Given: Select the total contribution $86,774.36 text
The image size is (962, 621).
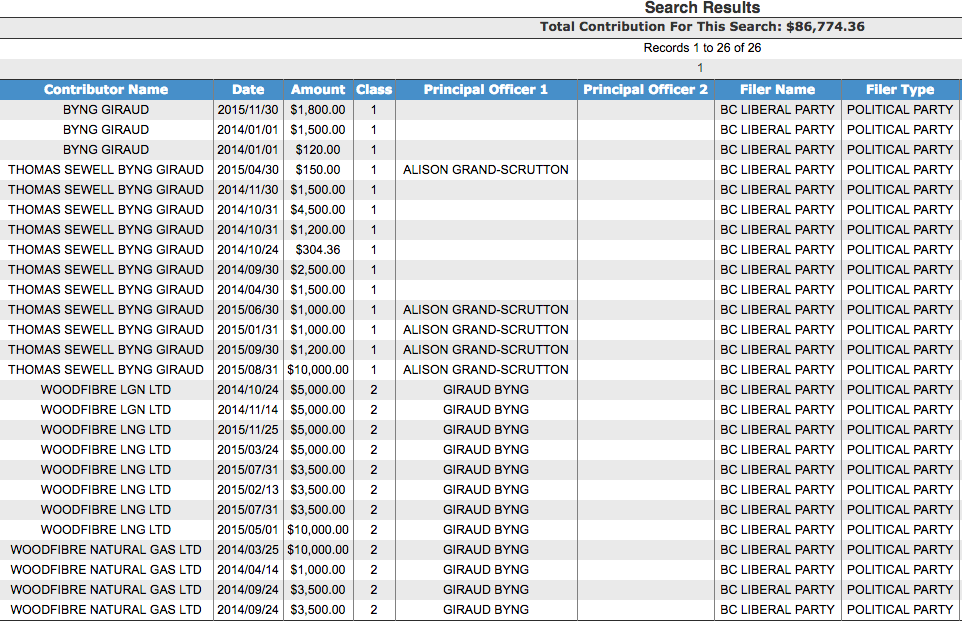Looking at the screenshot, I should [x=825, y=27].
